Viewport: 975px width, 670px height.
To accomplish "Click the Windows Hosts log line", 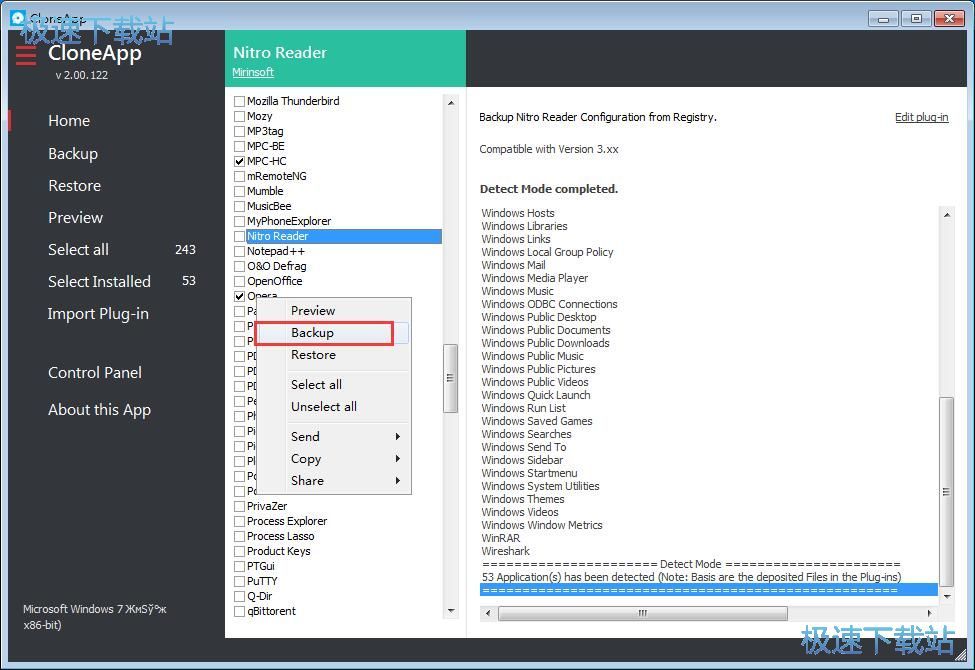I will pyautogui.click(x=518, y=213).
